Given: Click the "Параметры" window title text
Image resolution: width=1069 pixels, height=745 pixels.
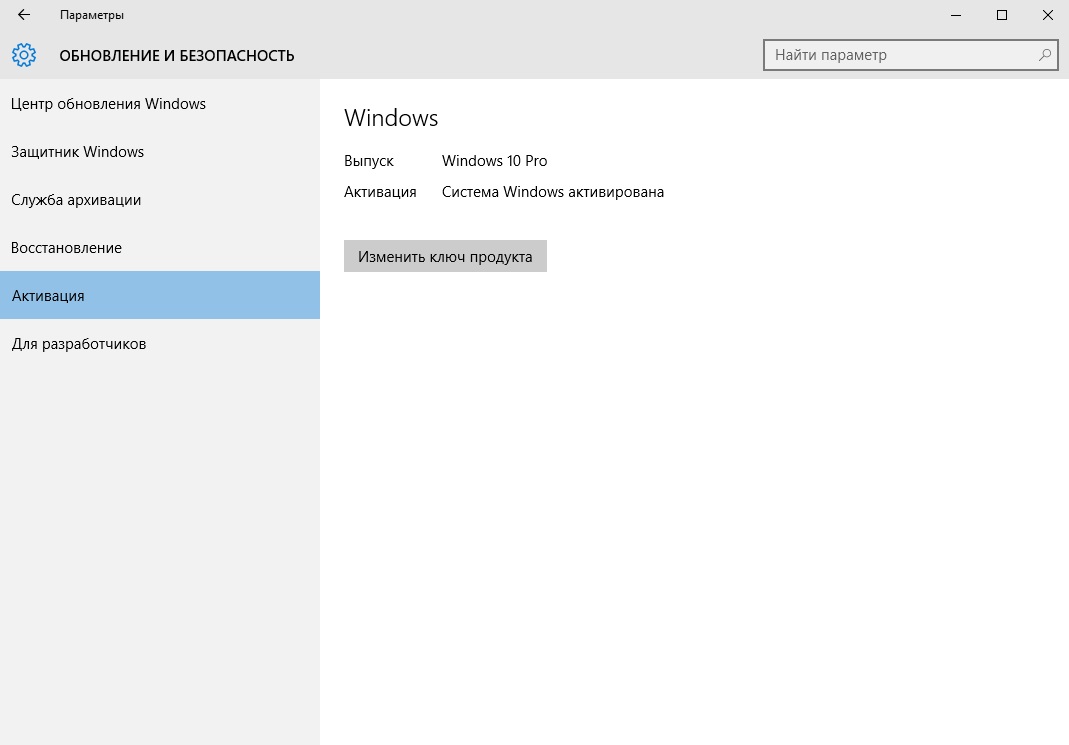Looking at the screenshot, I should [92, 15].
